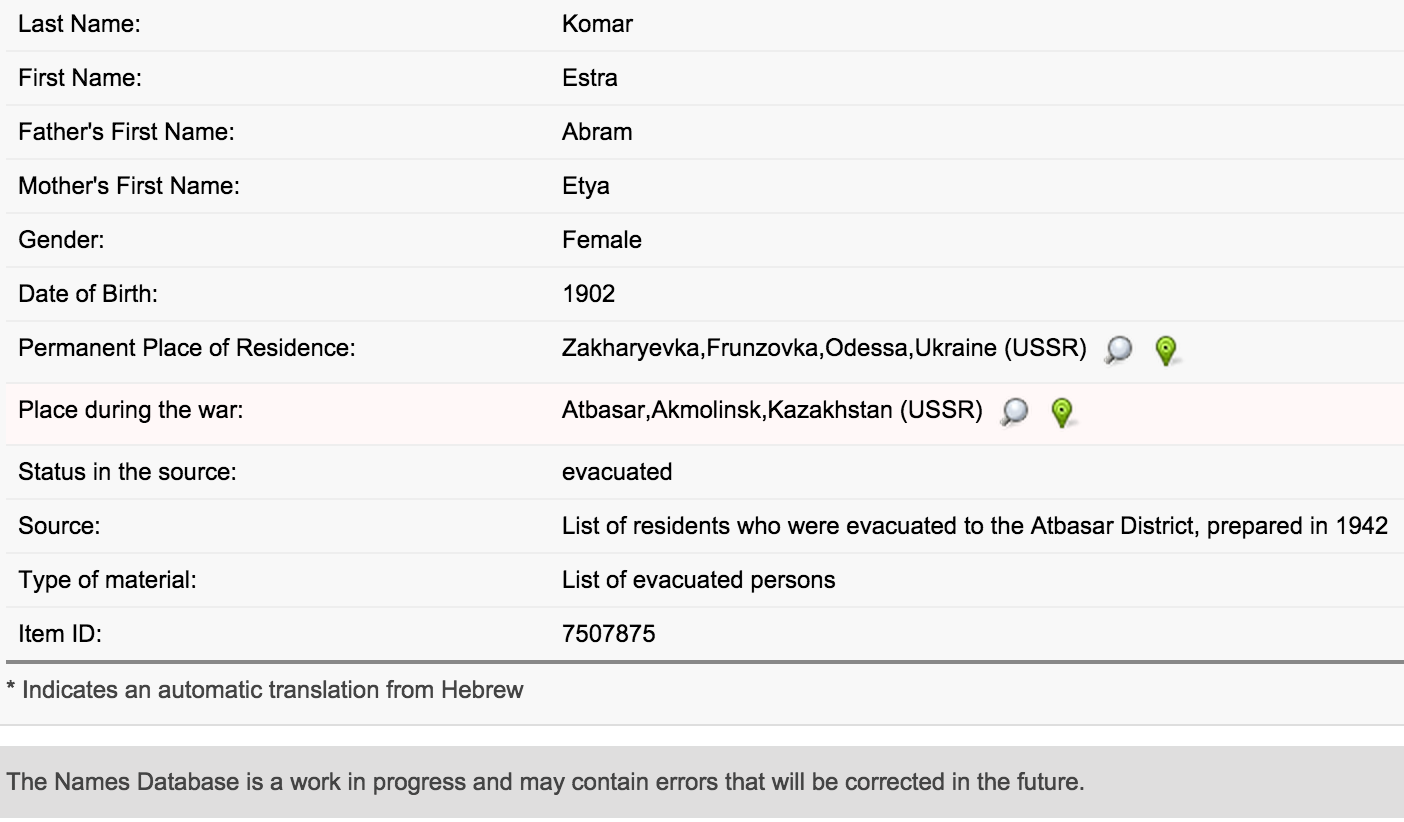The width and height of the screenshot is (1404, 822).
Task: Click the automatic translation from Hebrew note
Action: coord(265,690)
